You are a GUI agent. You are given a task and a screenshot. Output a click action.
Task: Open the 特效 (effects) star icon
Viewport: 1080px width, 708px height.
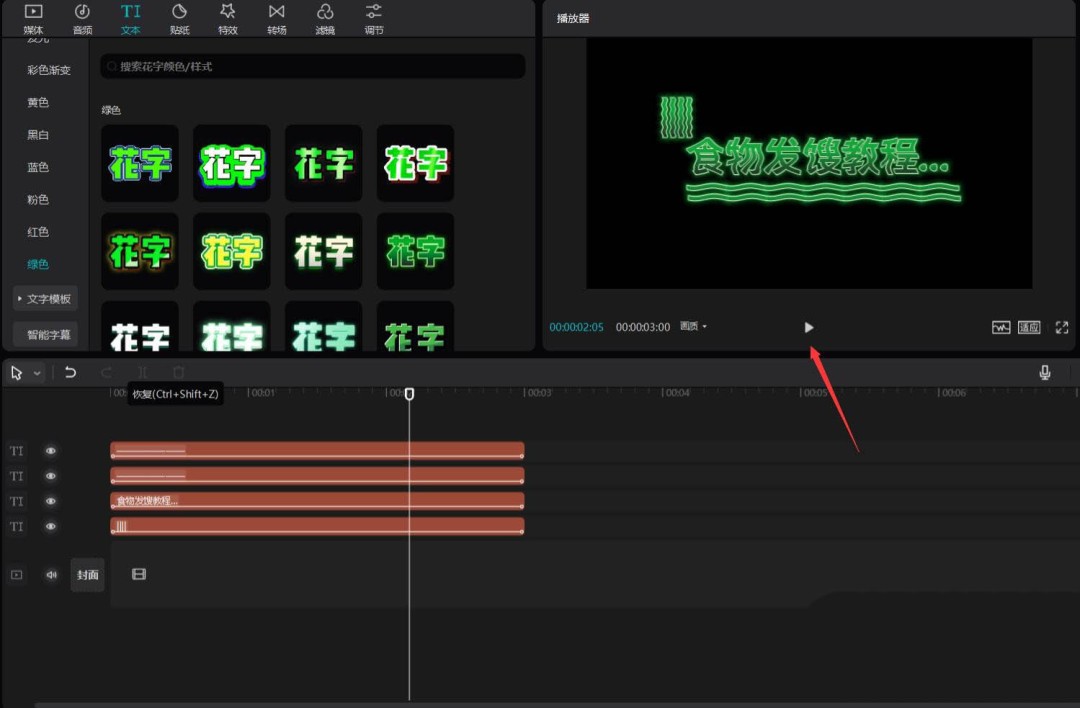(x=228, y=12)
